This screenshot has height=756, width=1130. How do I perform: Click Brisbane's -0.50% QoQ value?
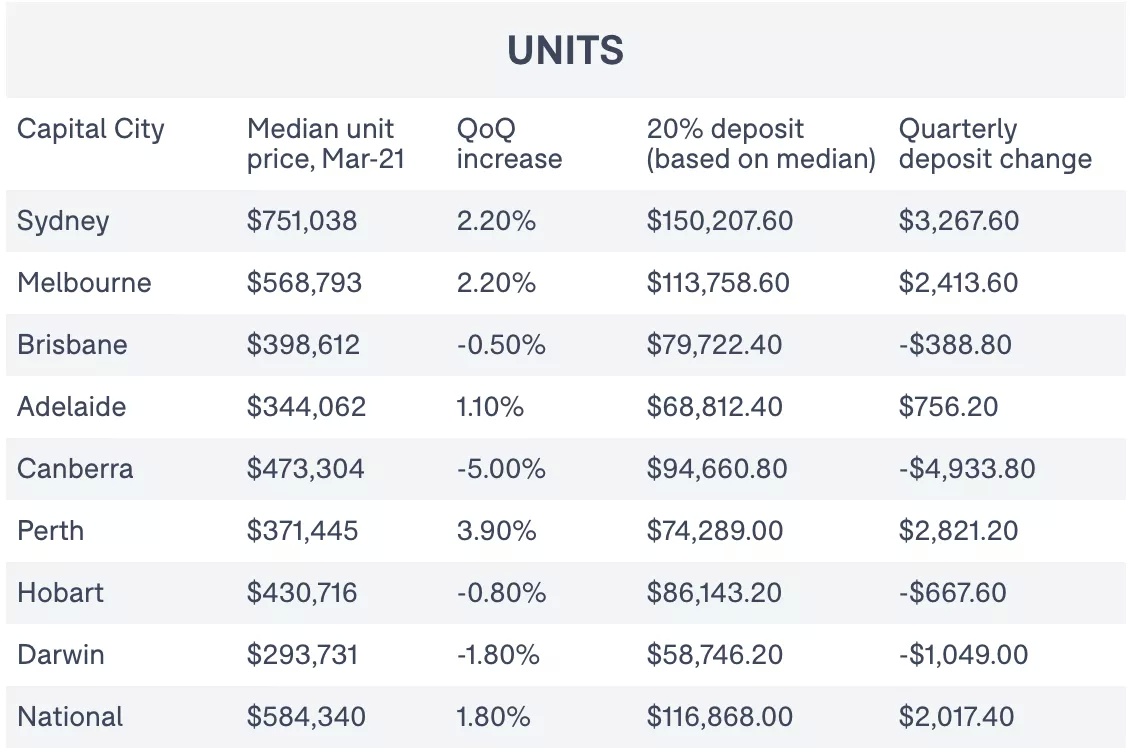tap(501, 344)
